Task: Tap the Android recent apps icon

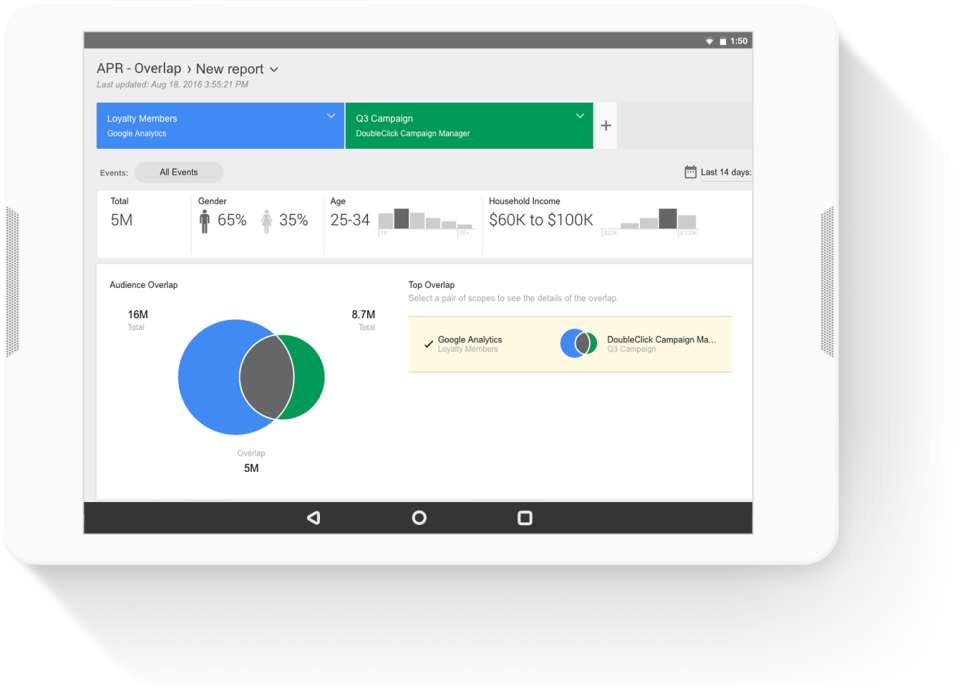Action: 524,517
